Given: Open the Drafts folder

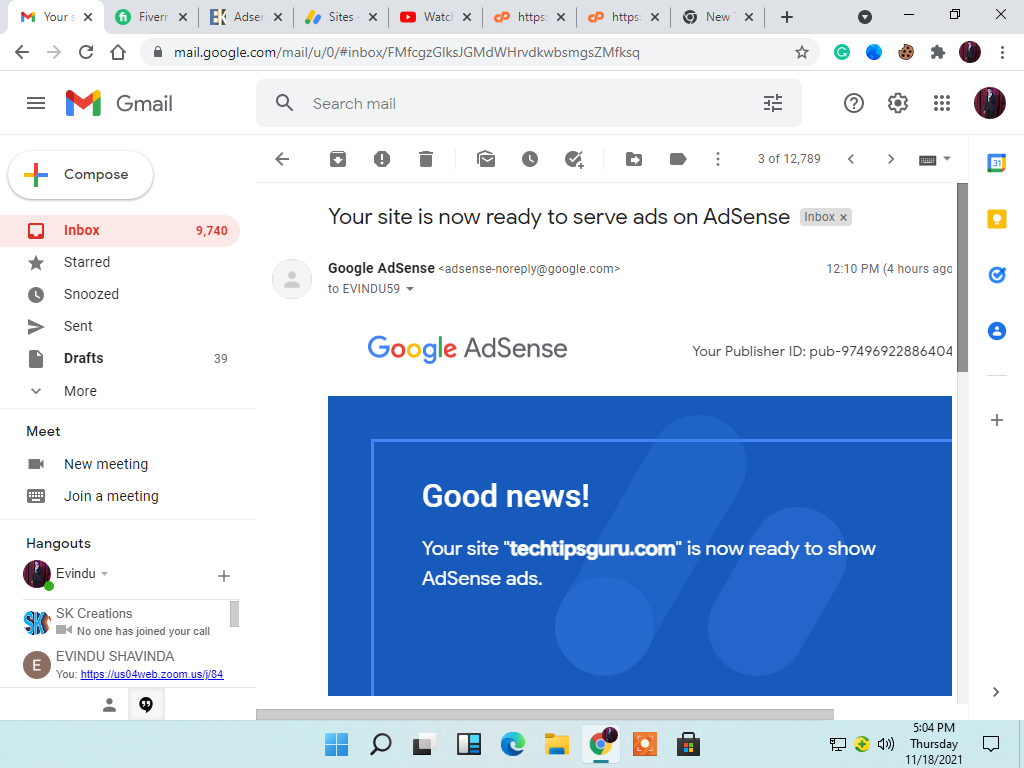Looking at the screenshot, I should point(120,359).
